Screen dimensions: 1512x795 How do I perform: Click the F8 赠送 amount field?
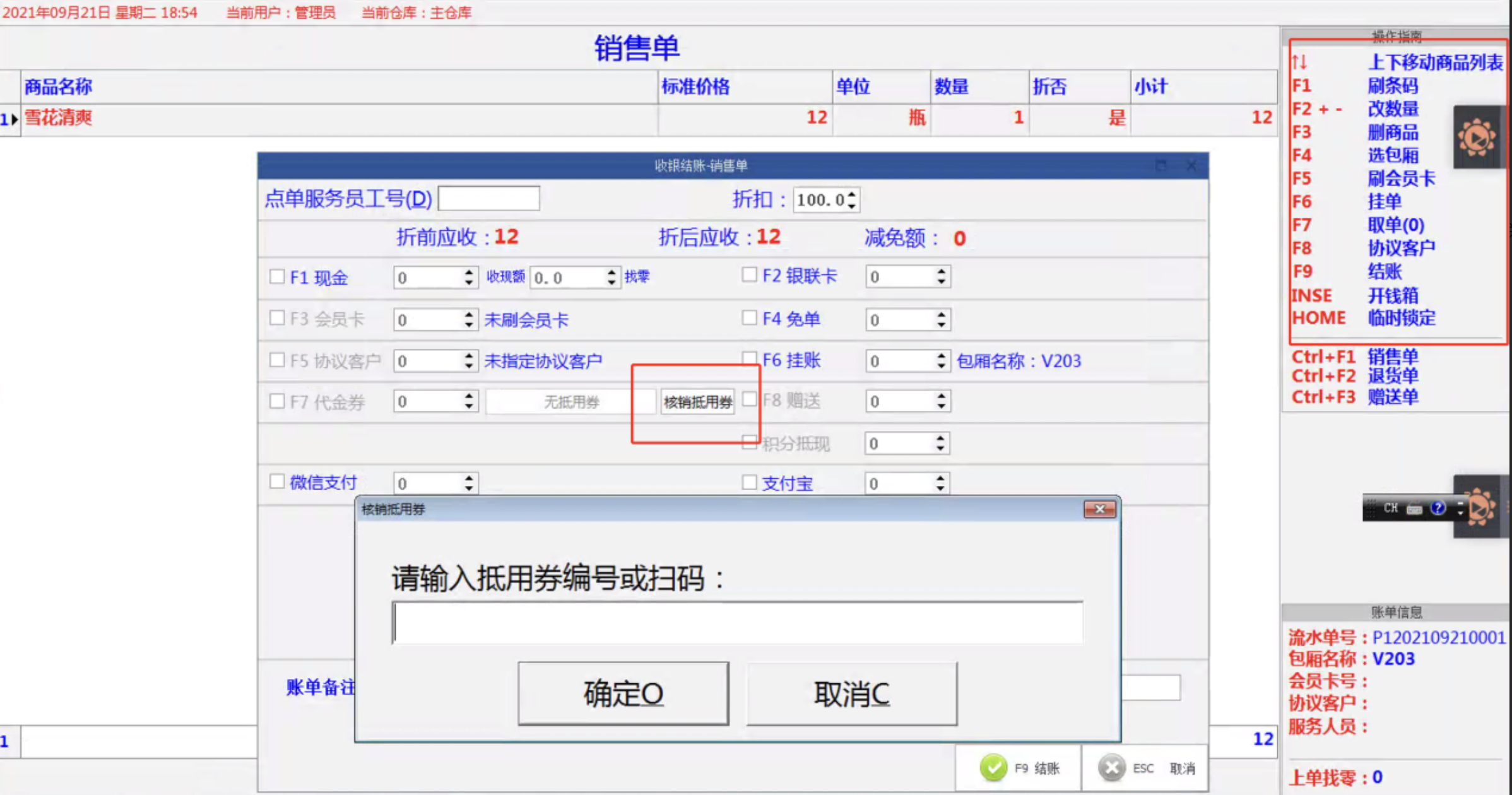907,401
